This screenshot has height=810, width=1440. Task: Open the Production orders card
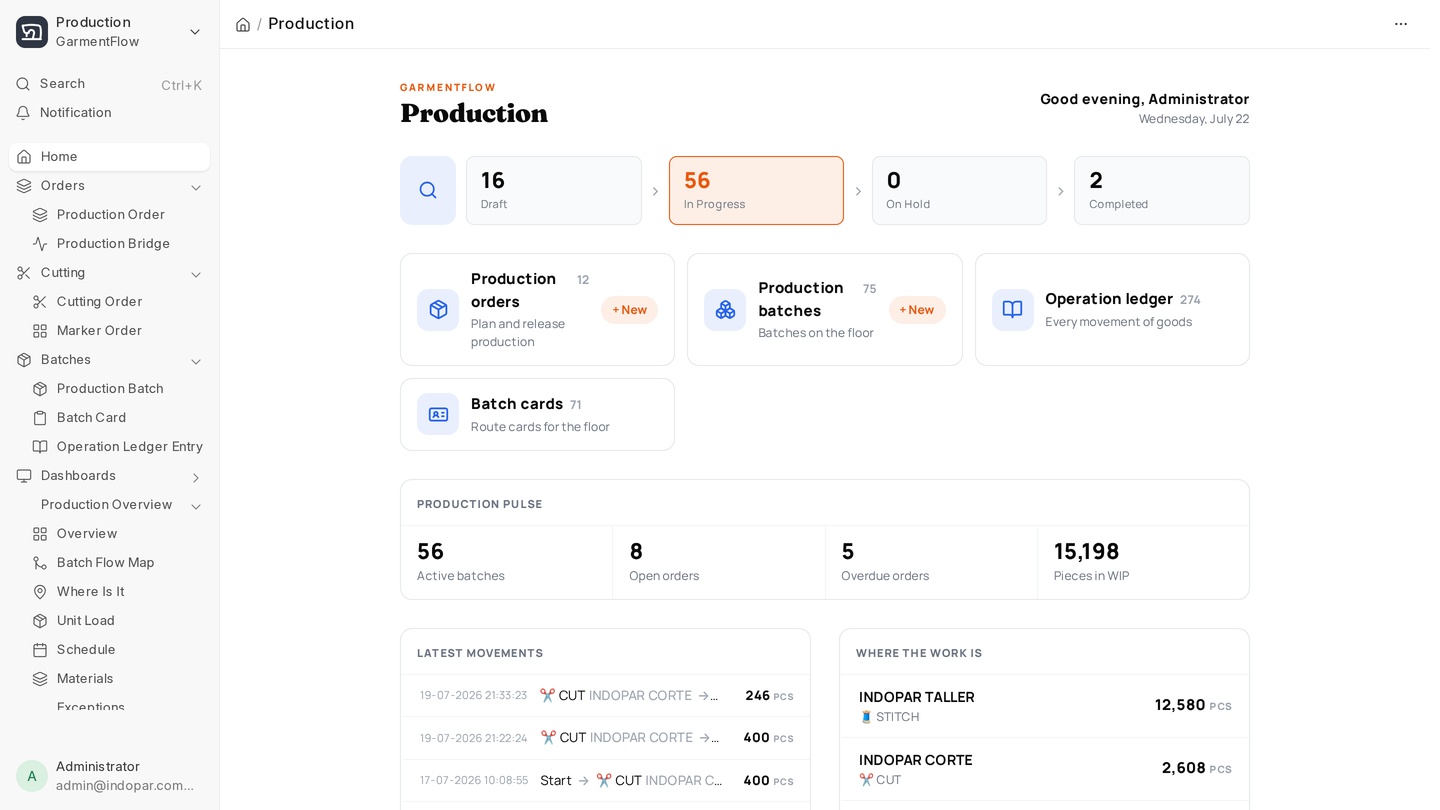(537, 309)
